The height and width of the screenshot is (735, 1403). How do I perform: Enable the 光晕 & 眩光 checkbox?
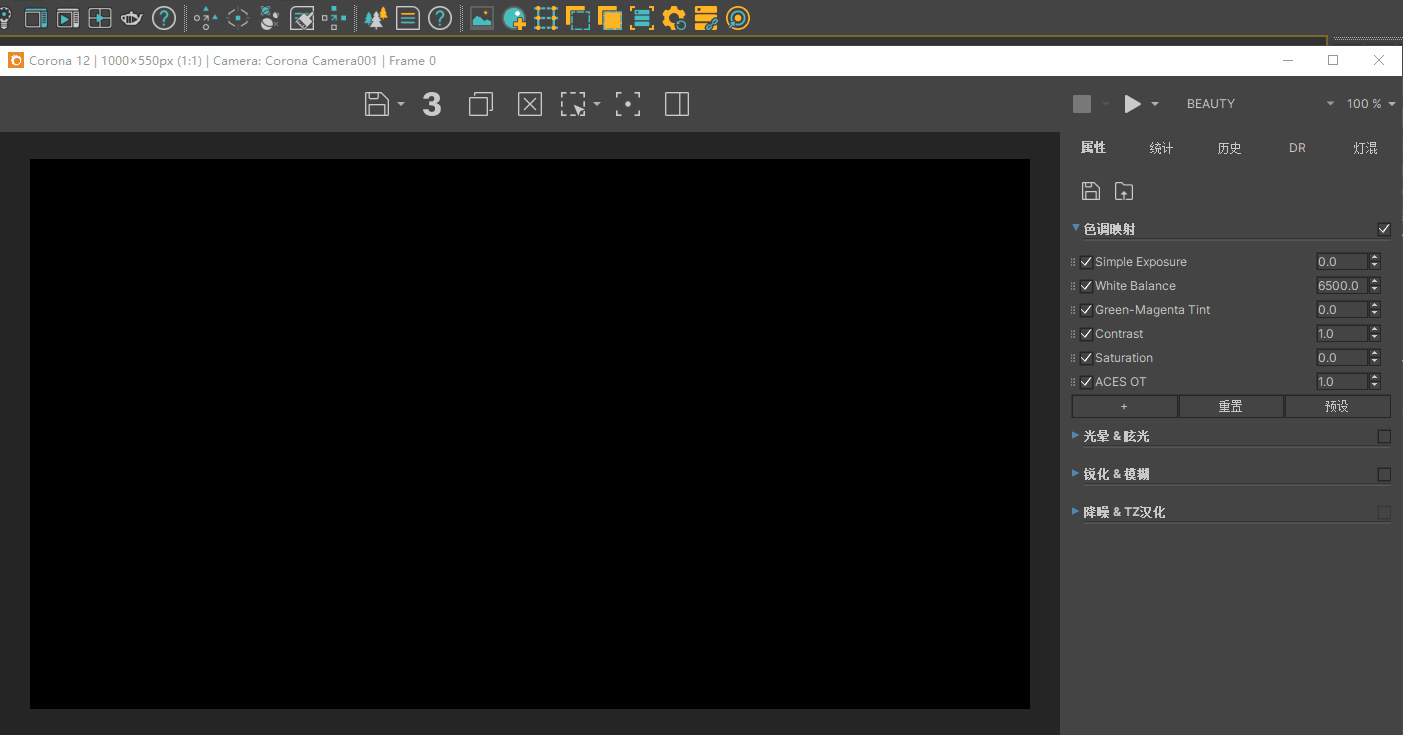[x=1384, y=436]
